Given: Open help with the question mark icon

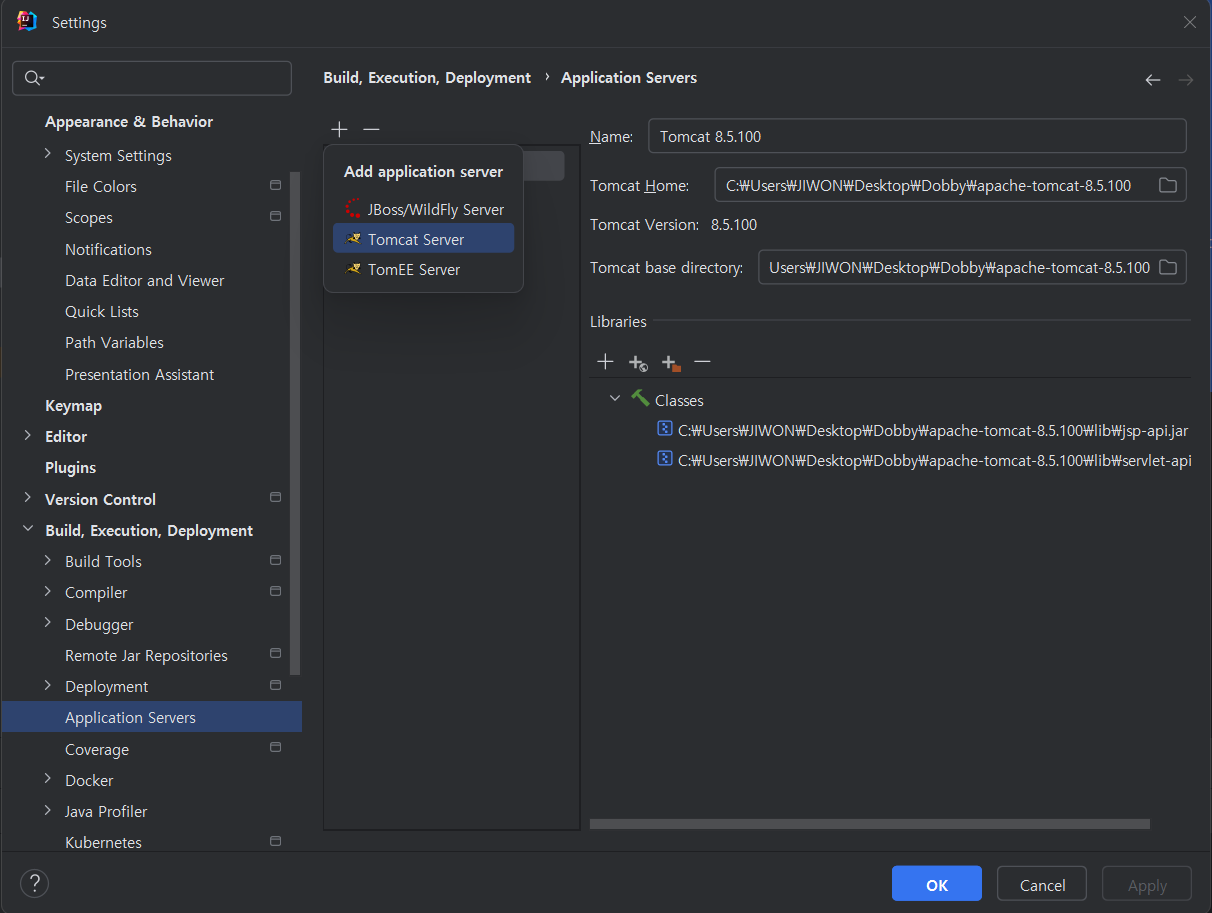Looking at the screenshot, I should [35, 883].
